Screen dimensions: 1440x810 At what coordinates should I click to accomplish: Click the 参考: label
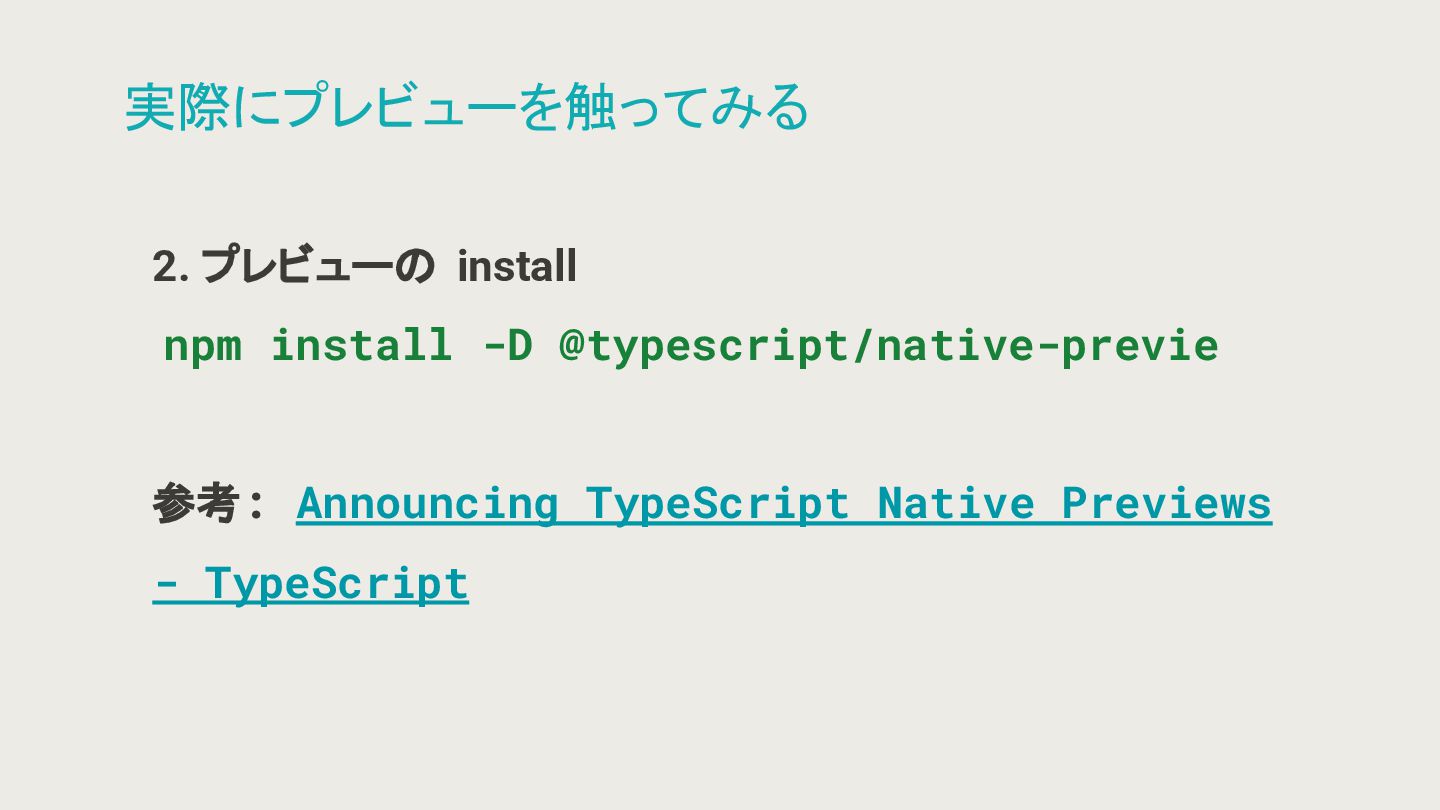tap(208, 503)
